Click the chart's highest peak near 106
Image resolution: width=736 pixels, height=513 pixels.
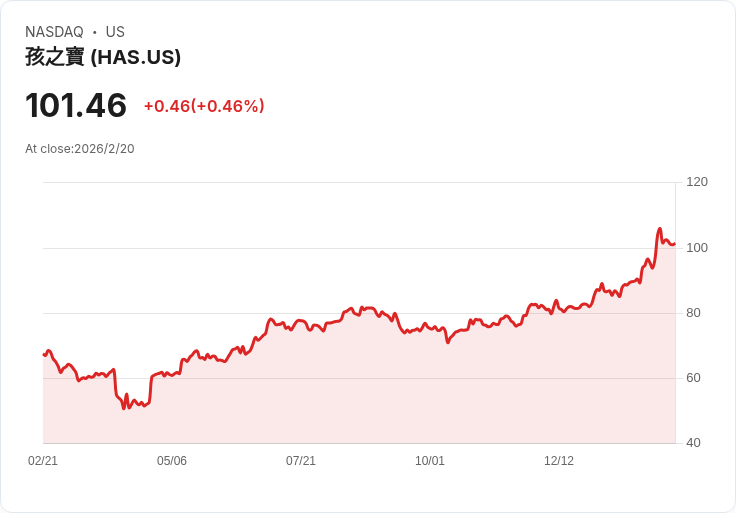point(659,229)
